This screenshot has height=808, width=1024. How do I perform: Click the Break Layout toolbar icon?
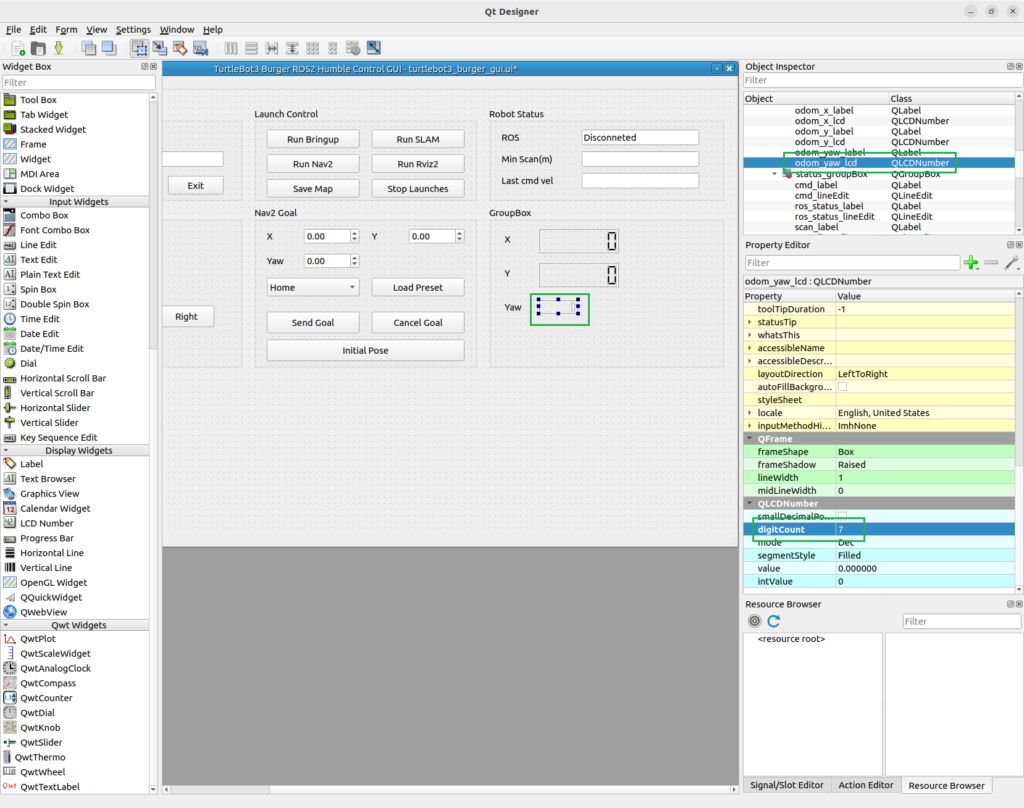point(353,48)
